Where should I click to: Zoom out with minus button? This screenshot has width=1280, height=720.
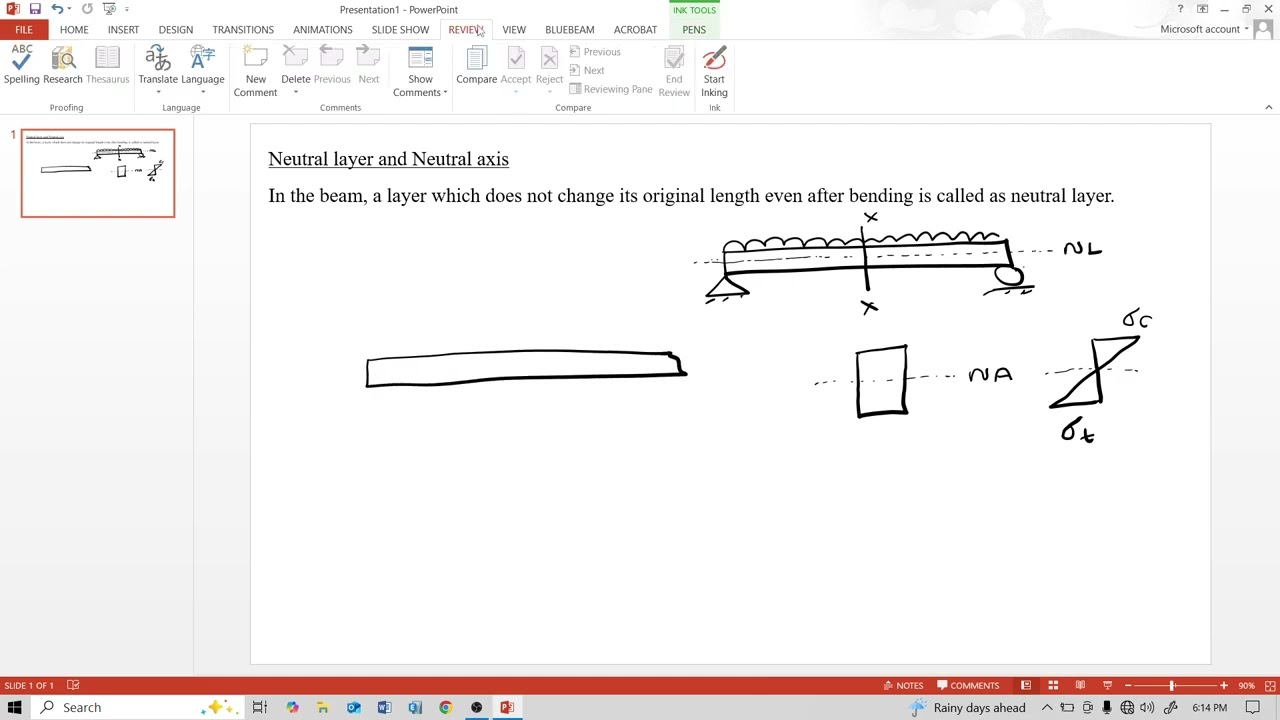(1128, 685)
